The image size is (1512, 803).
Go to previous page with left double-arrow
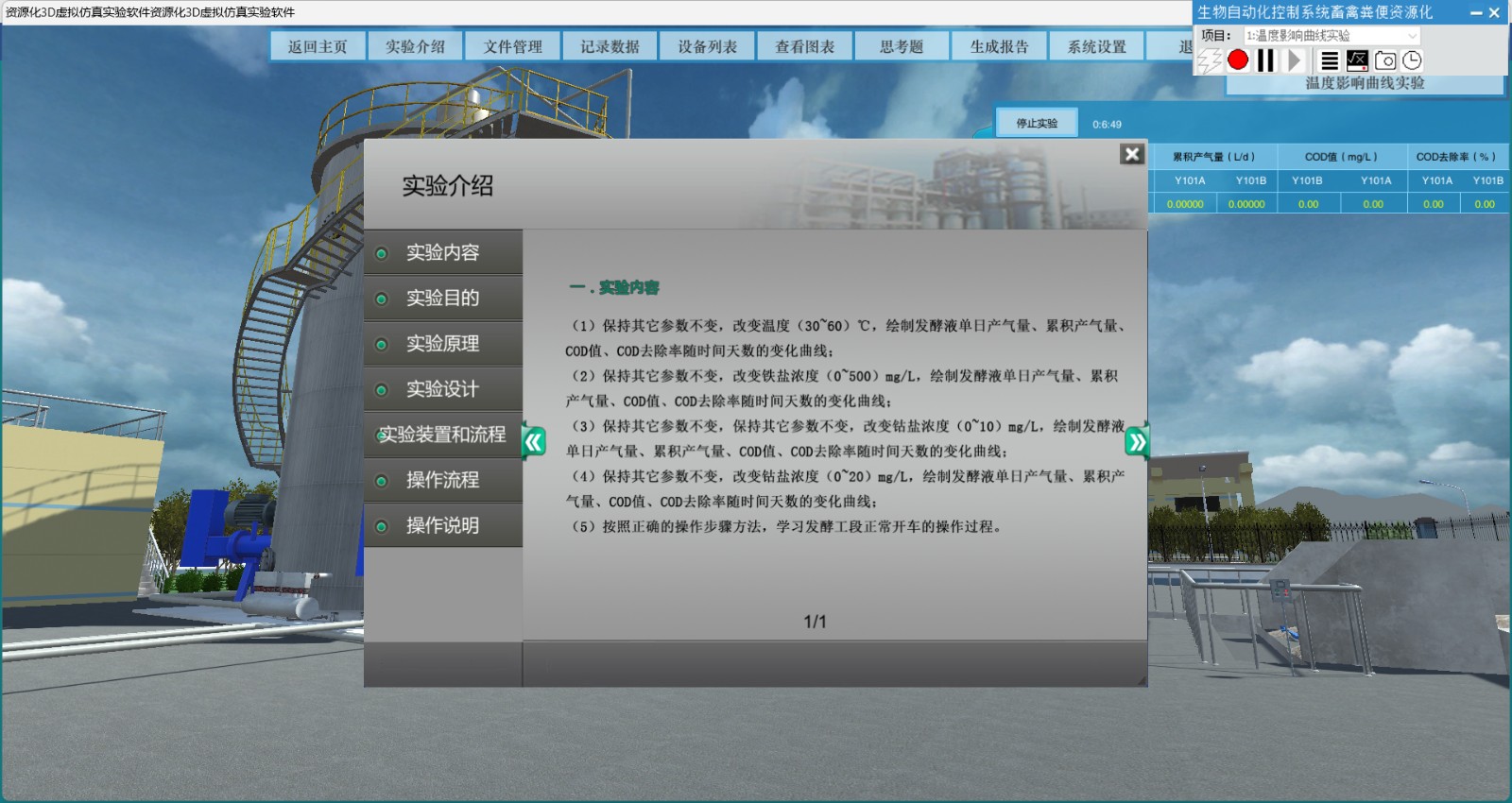(534, 441)
